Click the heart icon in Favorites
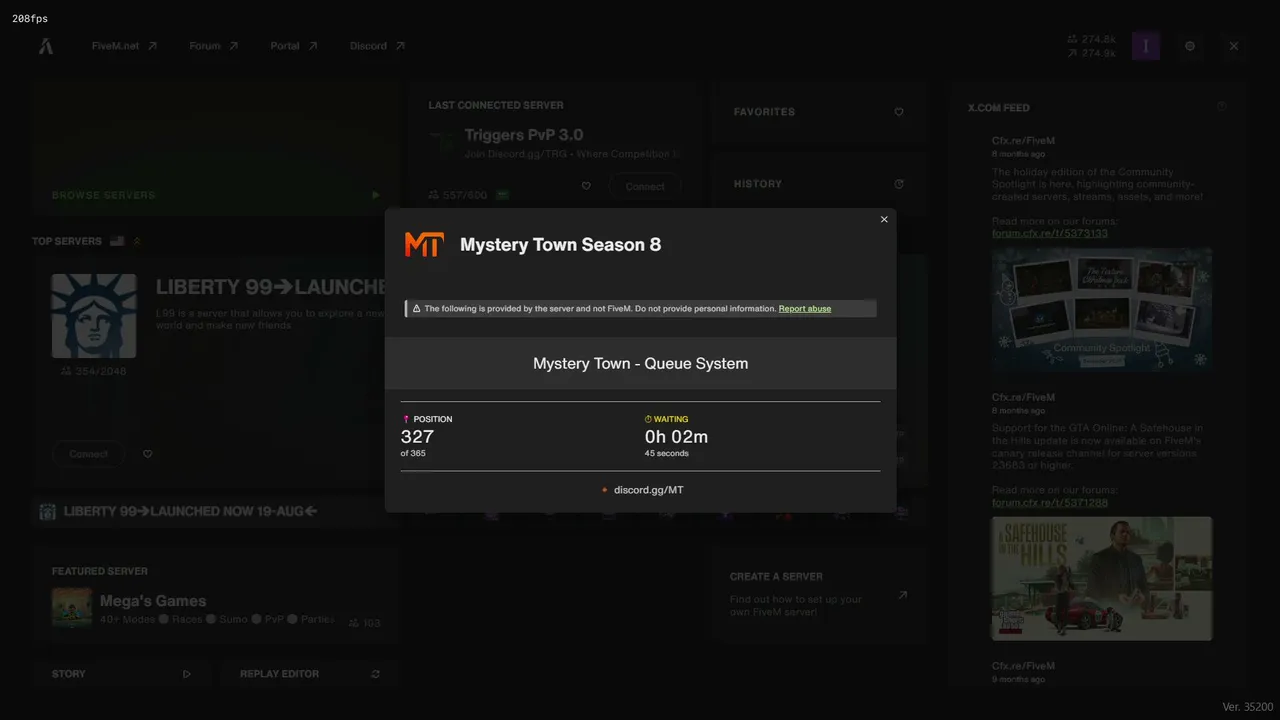This screenshot has height=720, width=1280. (899, 112)
